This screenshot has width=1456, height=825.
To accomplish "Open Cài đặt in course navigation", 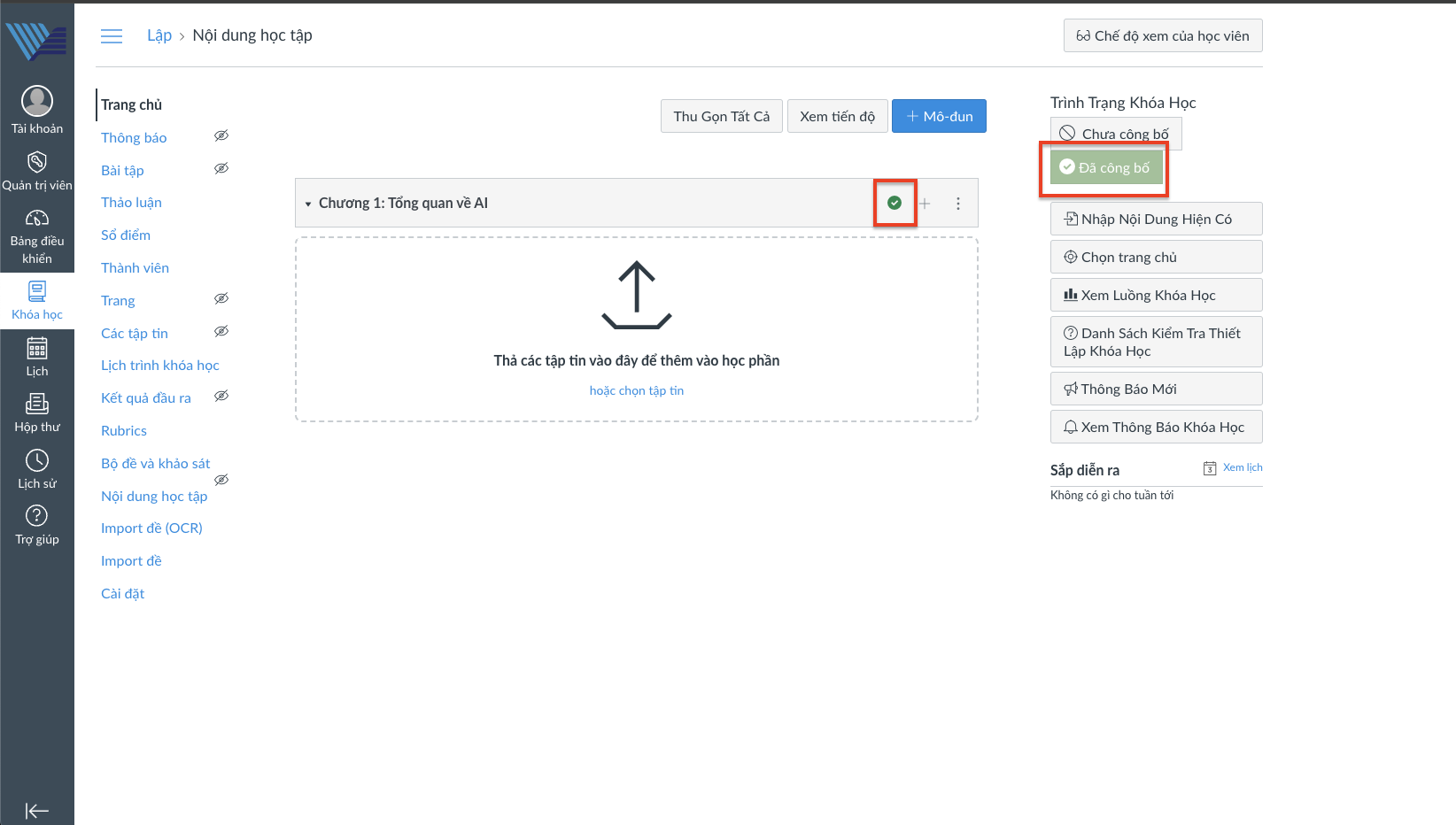I will point(122,594).
